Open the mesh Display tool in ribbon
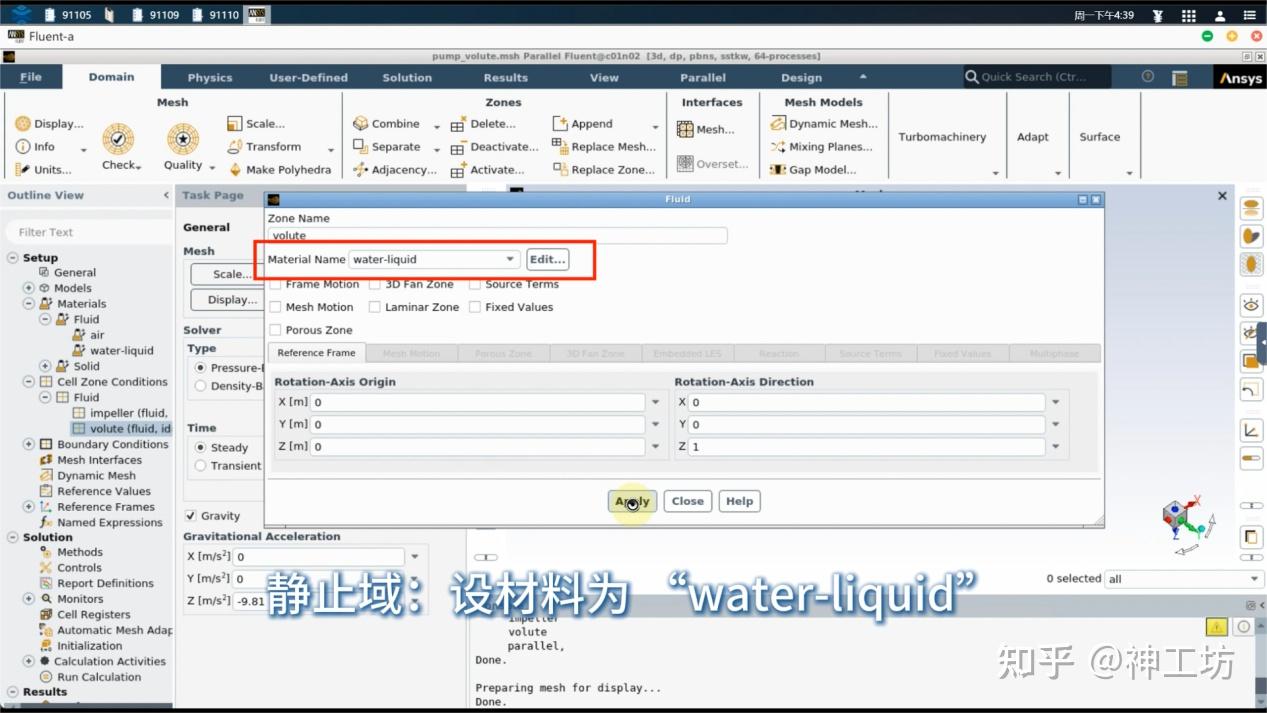 49,124
